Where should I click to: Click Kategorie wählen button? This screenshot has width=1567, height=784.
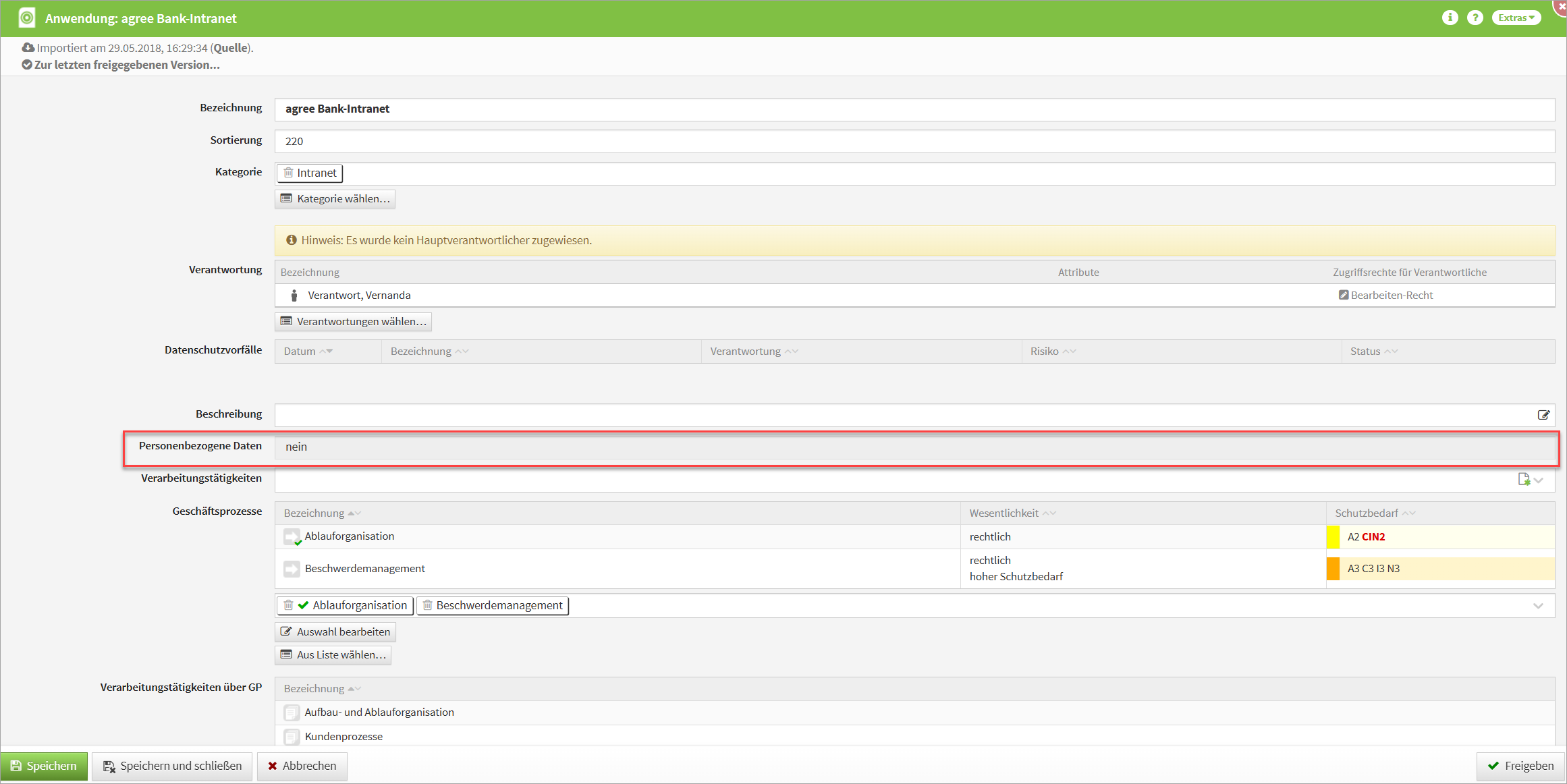click(335, 198)
